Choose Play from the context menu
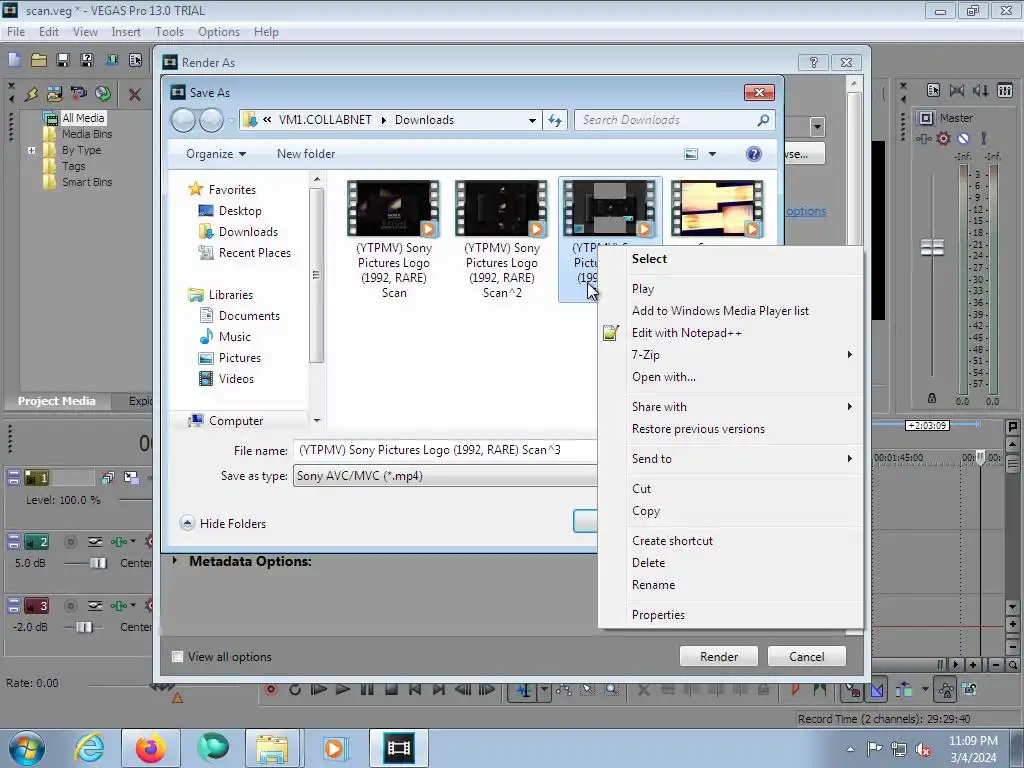Image resolution: width=1024 pixels, height=768 pixels. pyautogui.click(x=731, y=289)
